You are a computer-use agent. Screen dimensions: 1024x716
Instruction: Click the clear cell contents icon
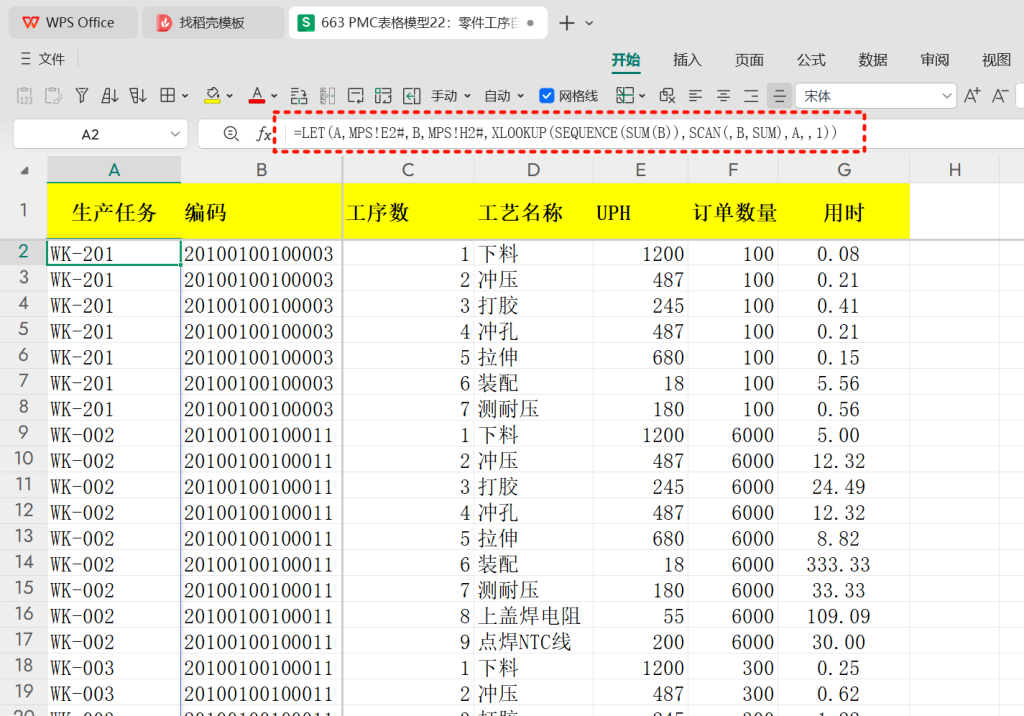pos(667,96)
